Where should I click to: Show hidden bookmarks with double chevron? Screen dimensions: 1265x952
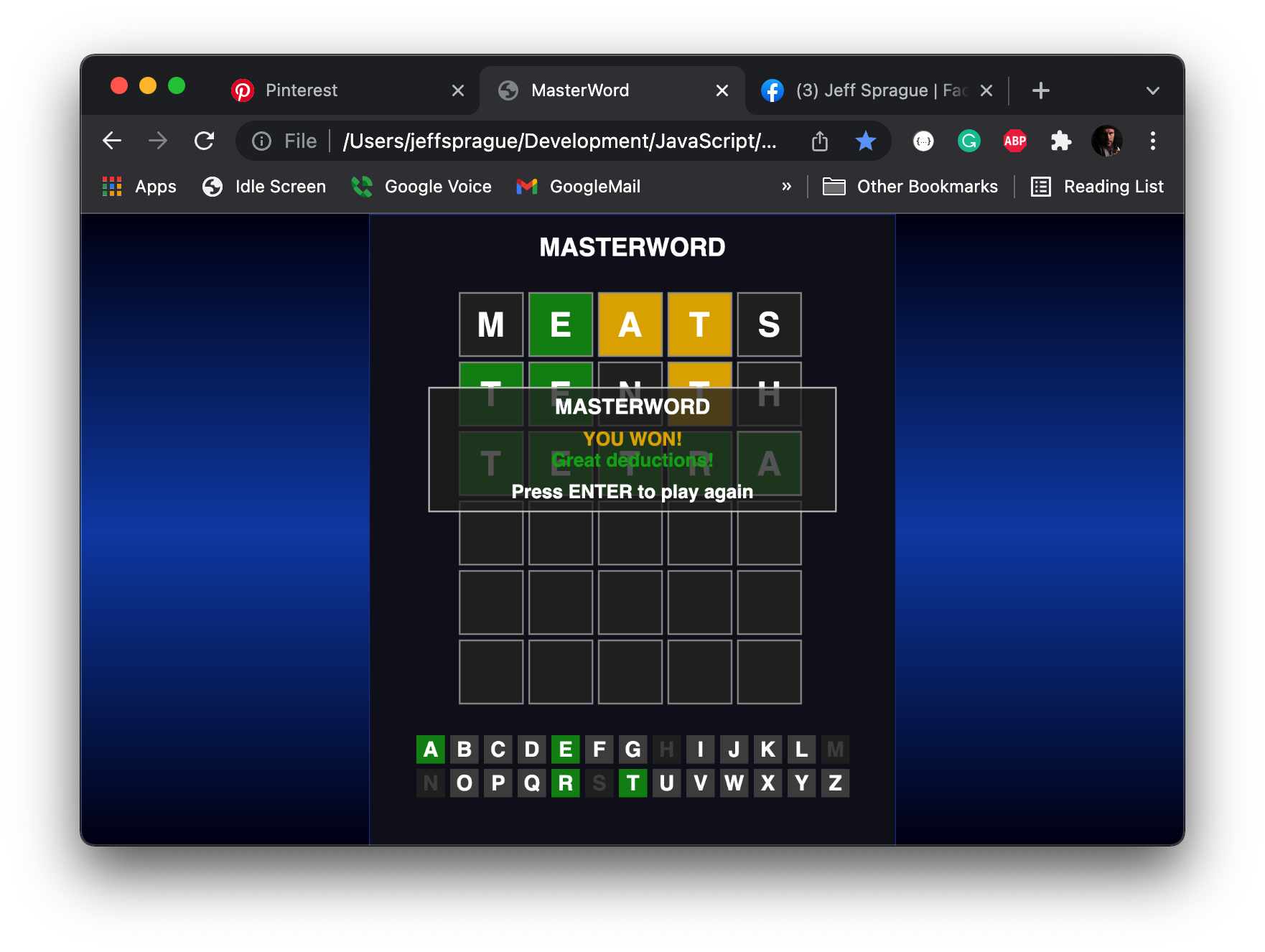(x=787, y=187)
